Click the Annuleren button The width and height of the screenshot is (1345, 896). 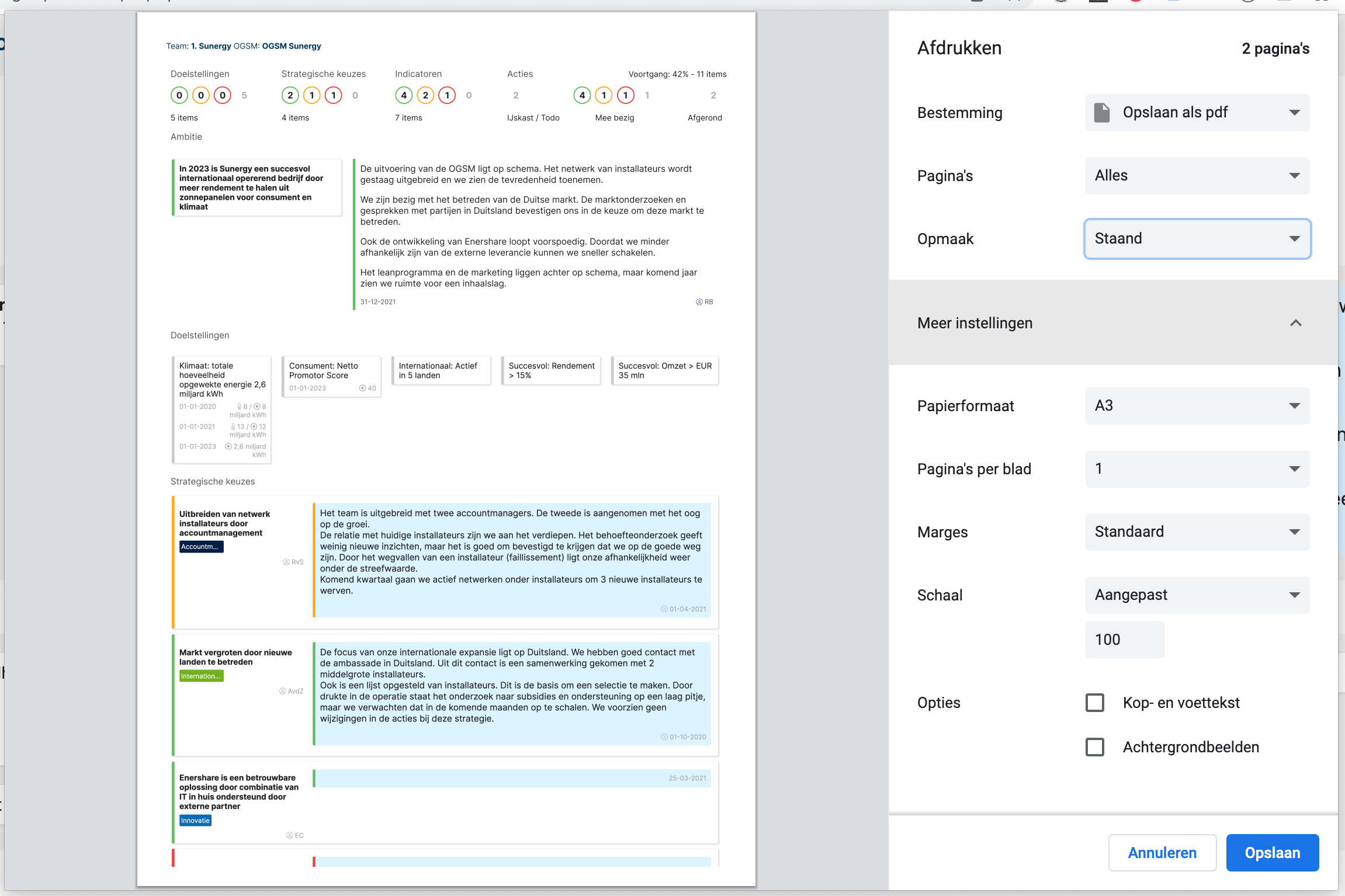coord(1162,853)
